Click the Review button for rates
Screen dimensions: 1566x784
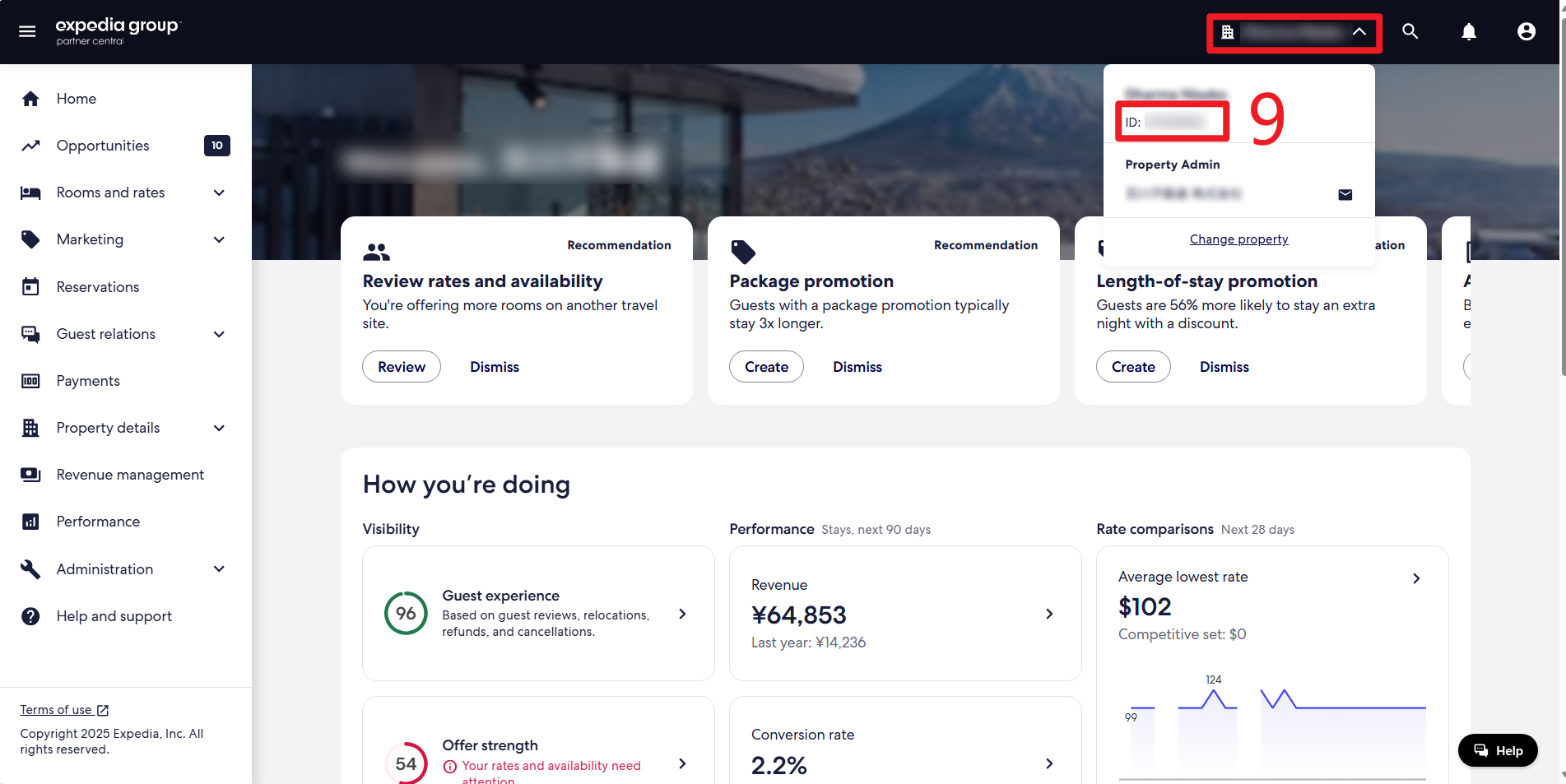click(x=402, y=367)
